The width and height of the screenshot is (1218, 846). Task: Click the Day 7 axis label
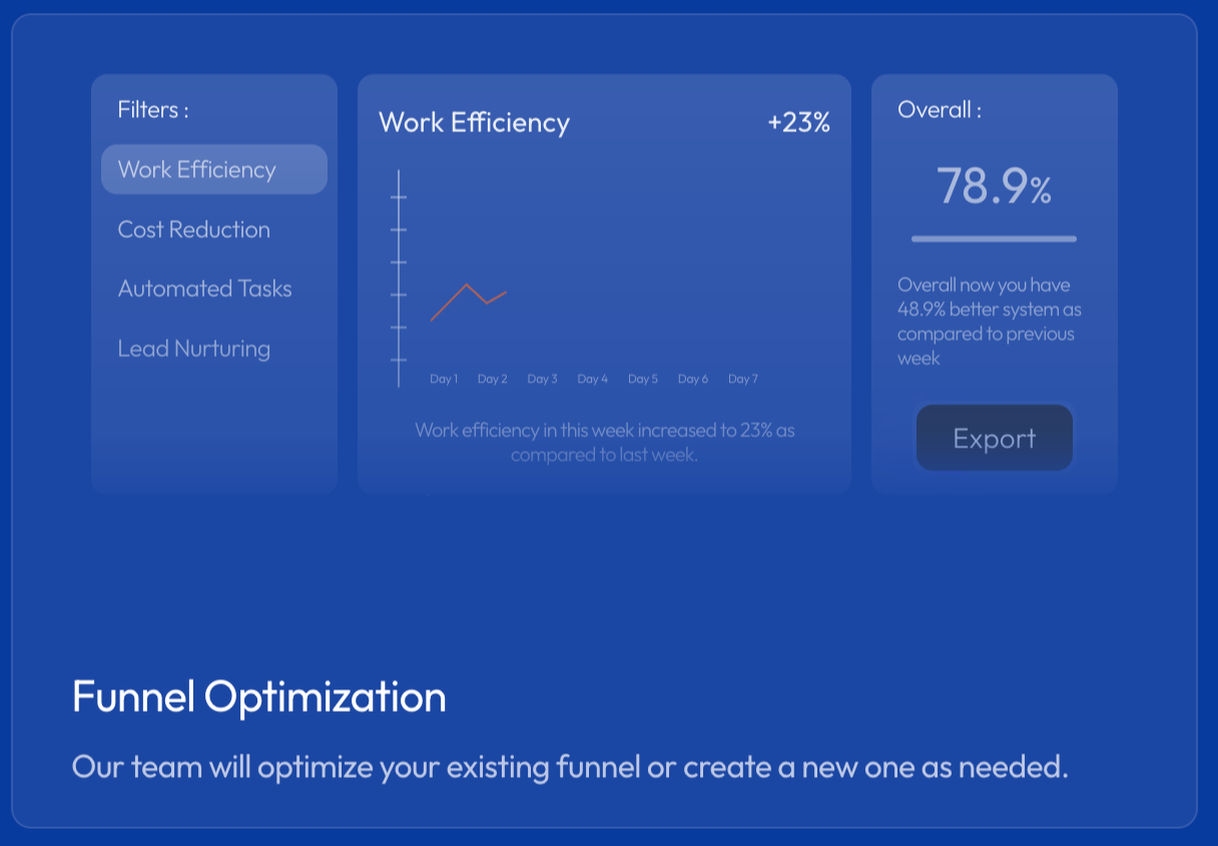pos(743,379)
